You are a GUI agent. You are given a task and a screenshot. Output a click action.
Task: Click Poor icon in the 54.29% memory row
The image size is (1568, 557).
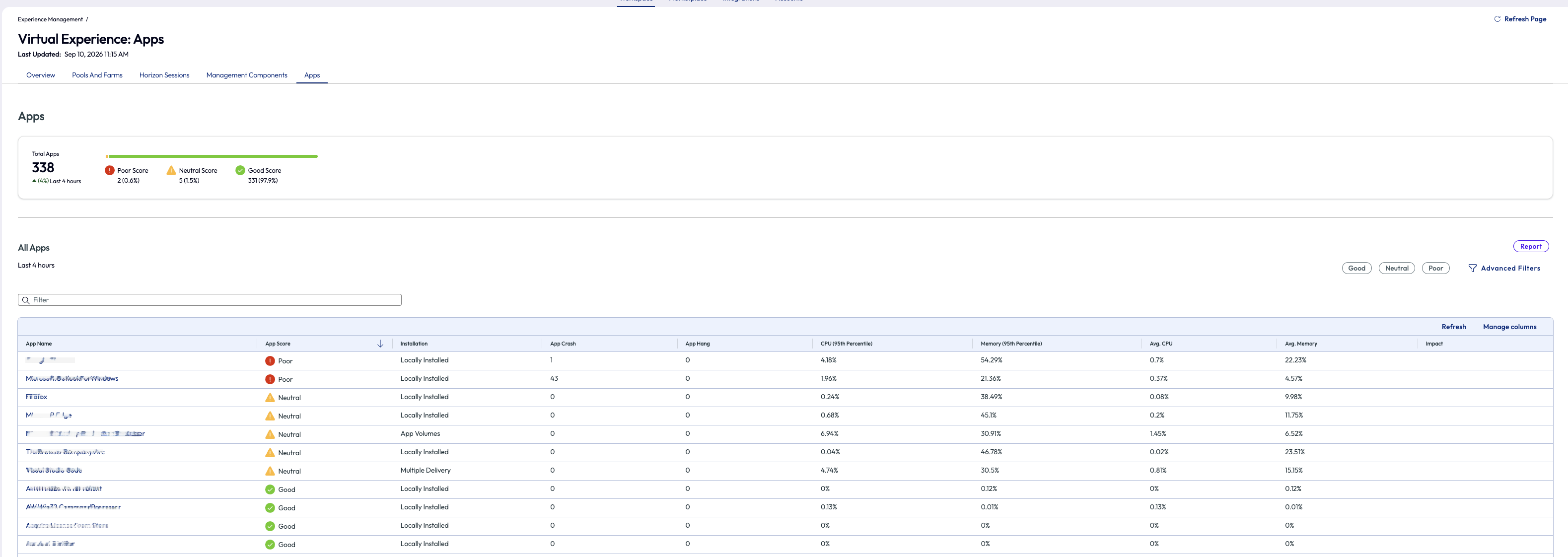270,361
